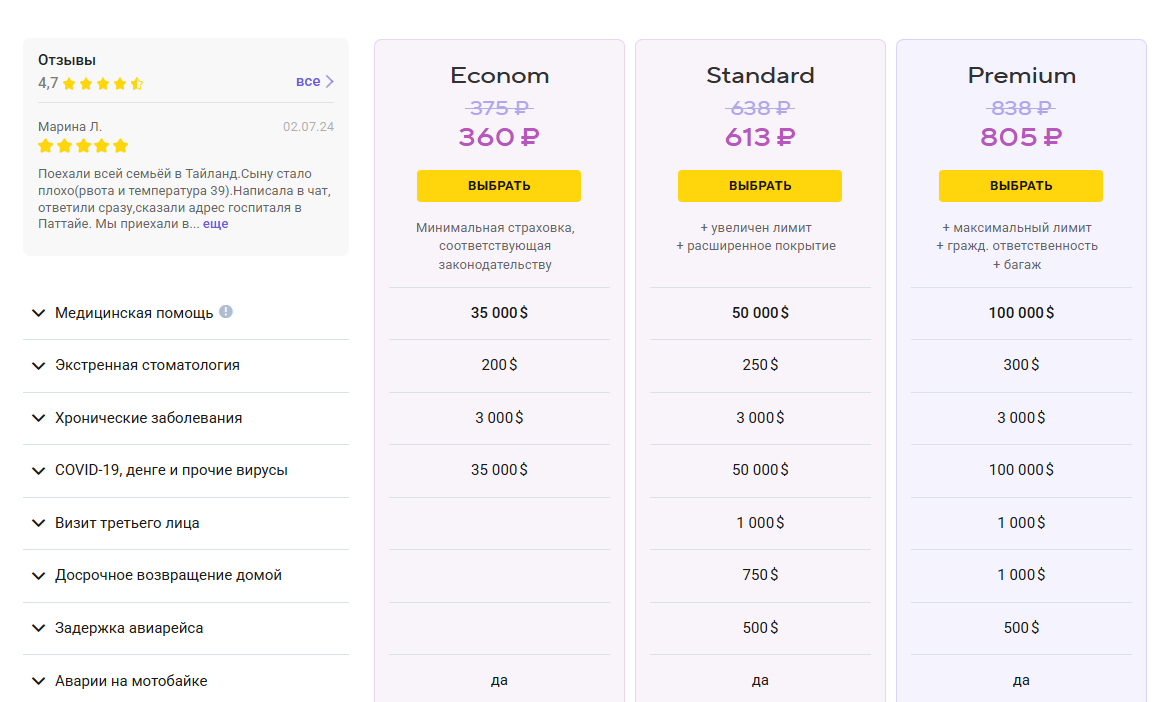Expand Досрочное возвращение домой row
The image size is (1159, 702).
pyautogui.click(x=39, y=575)
